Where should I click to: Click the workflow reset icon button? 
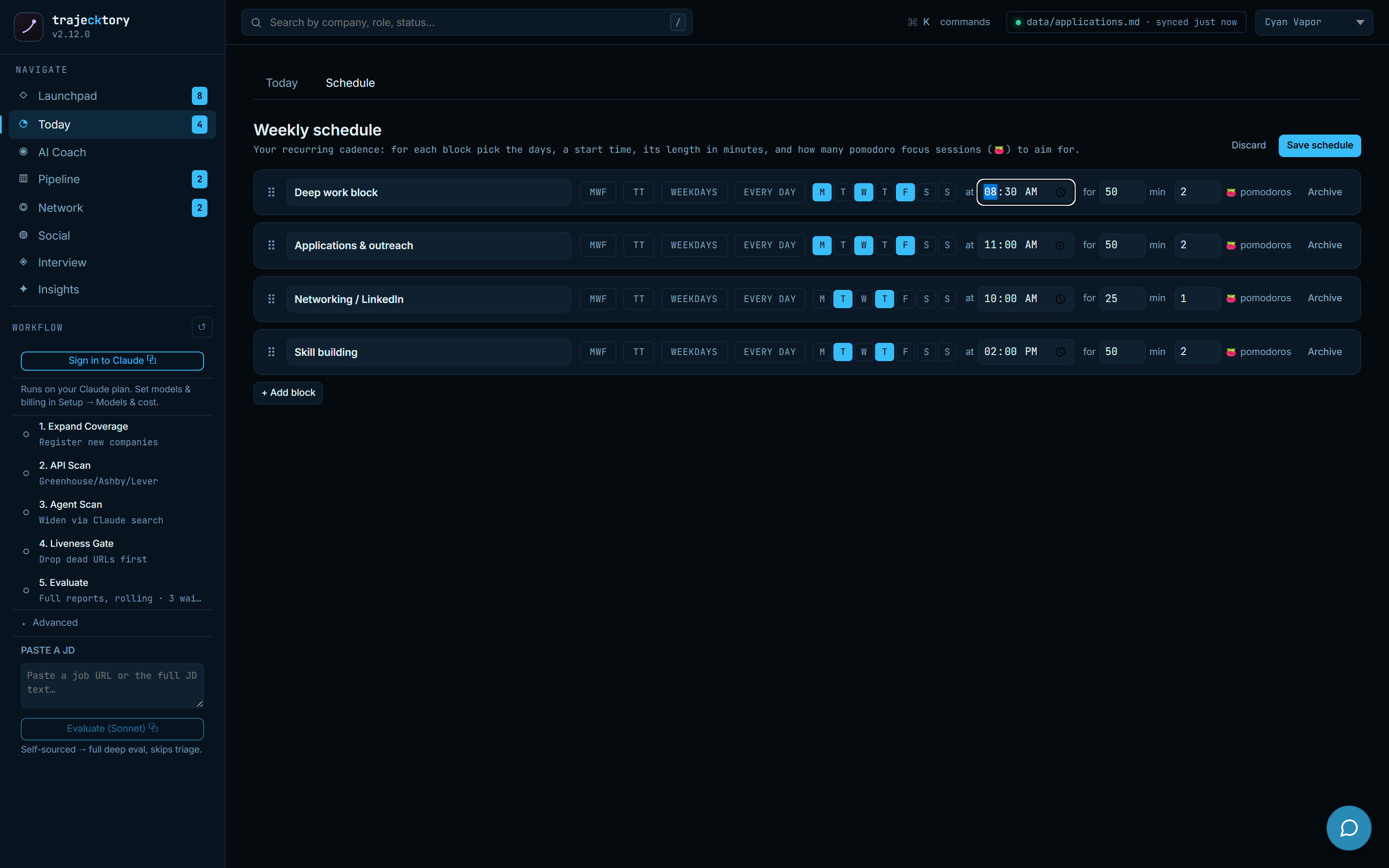[x=201, y=327]
